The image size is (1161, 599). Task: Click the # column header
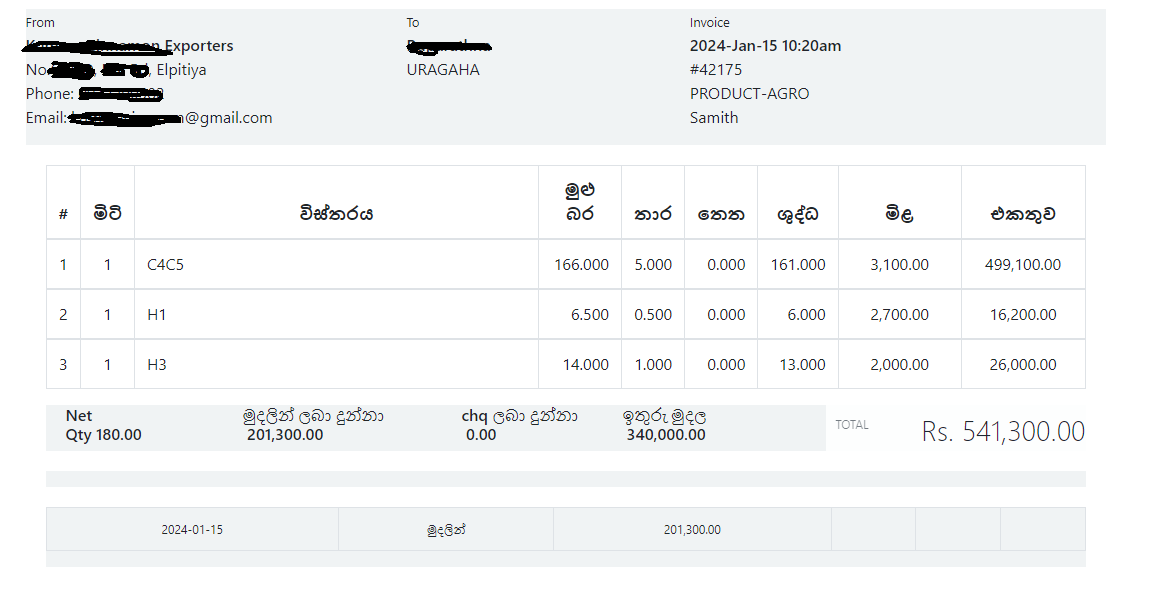(63, 214)
